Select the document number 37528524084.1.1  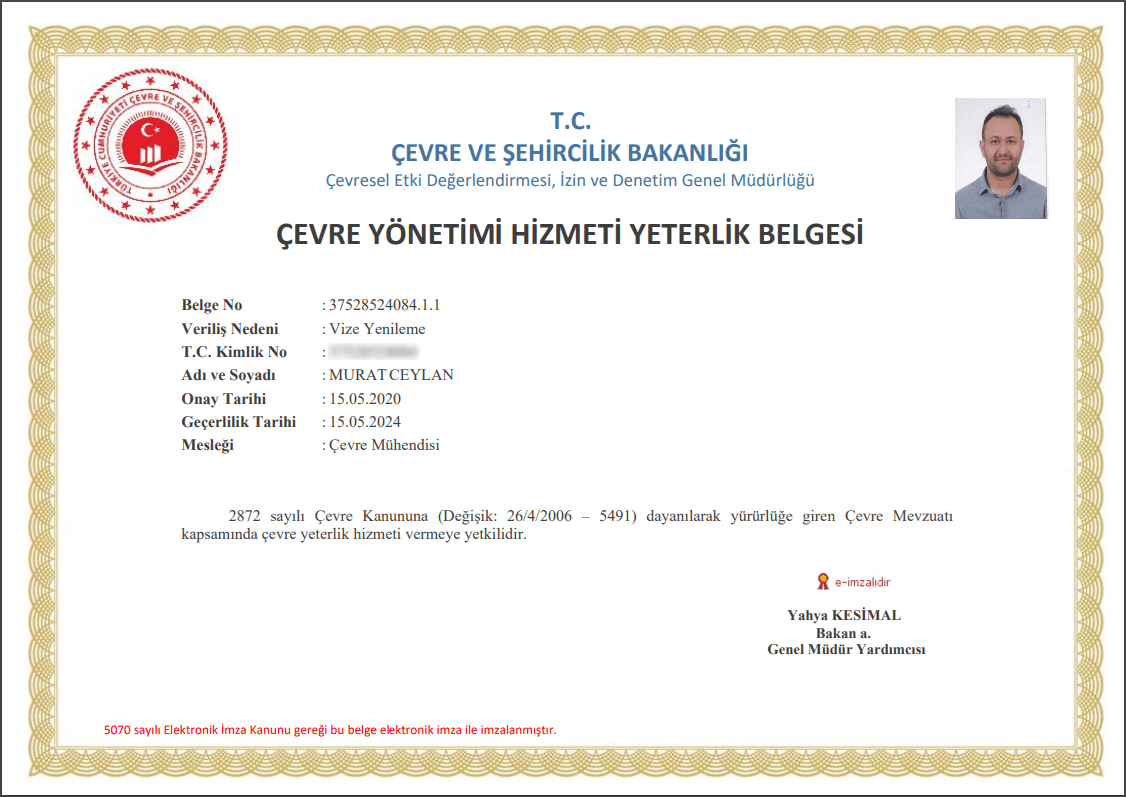point(384,305)
